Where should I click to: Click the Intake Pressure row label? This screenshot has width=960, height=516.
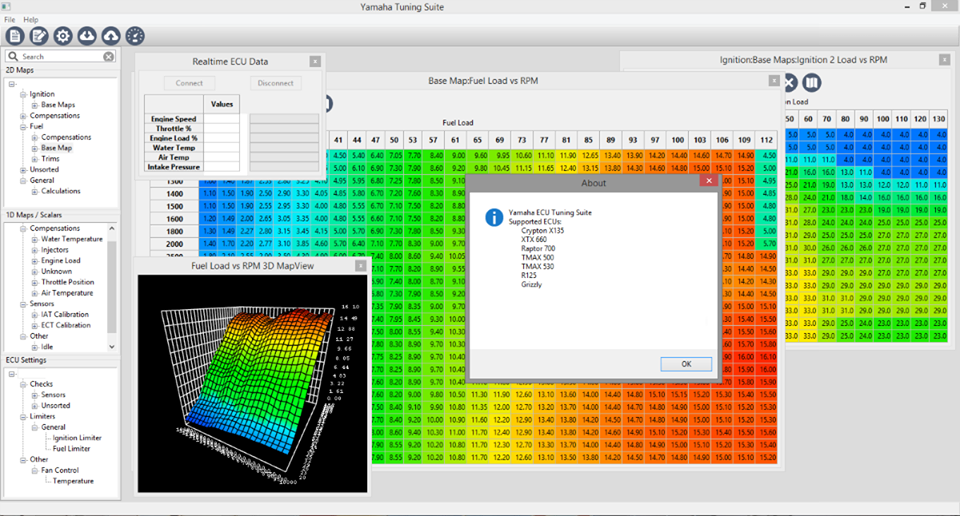click(174, 166)
